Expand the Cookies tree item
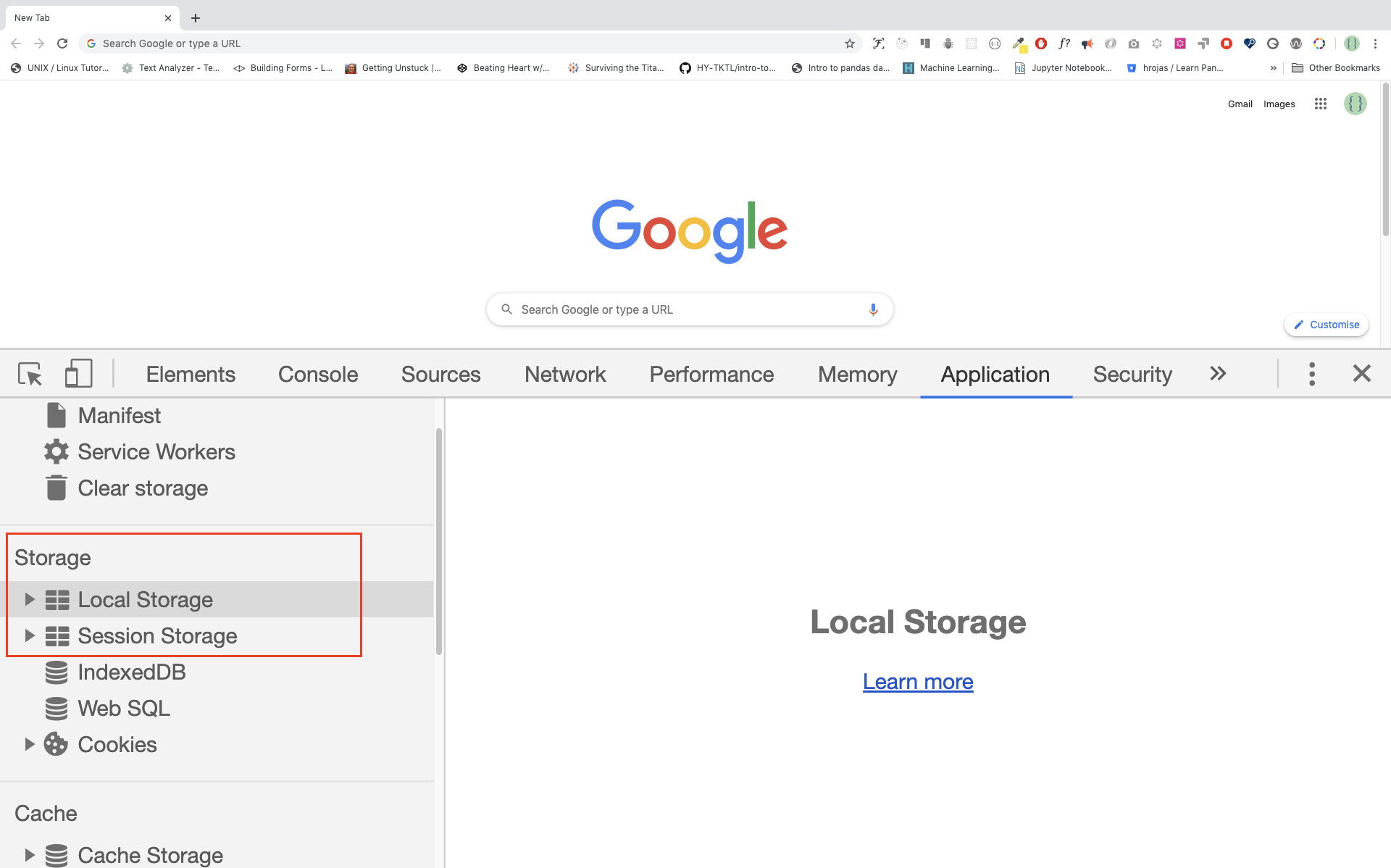Screen dimensions: 1391x868 29,744
